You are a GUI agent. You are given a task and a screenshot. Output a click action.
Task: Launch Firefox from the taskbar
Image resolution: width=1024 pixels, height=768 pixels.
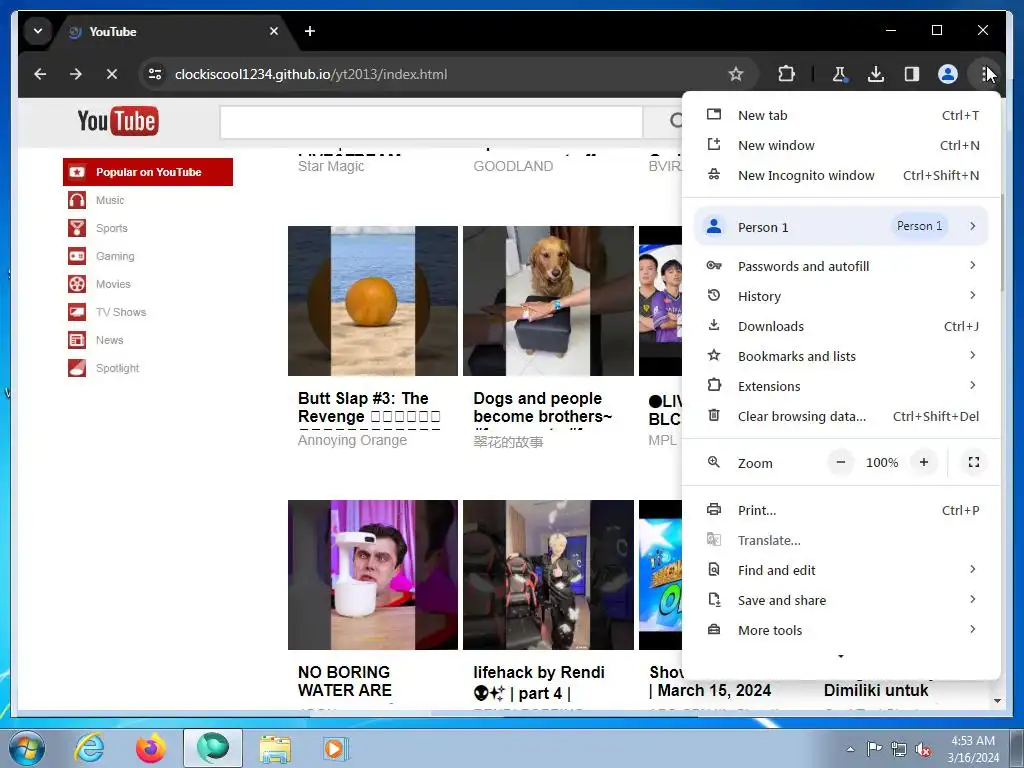(151, 748)
